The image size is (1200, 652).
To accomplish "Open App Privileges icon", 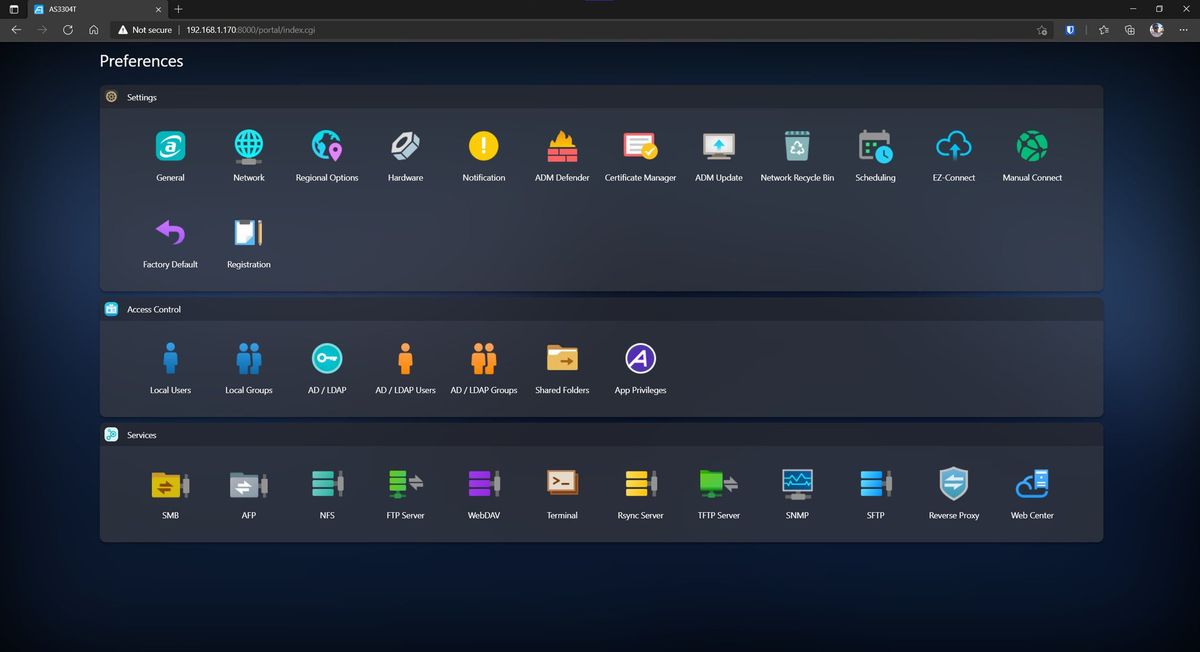I will tap(640, 358).
